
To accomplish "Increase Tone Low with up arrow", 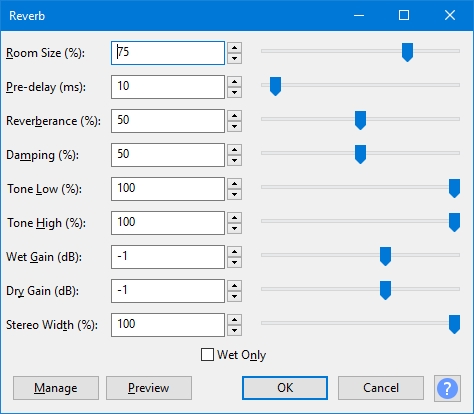I will coord(235,184).
